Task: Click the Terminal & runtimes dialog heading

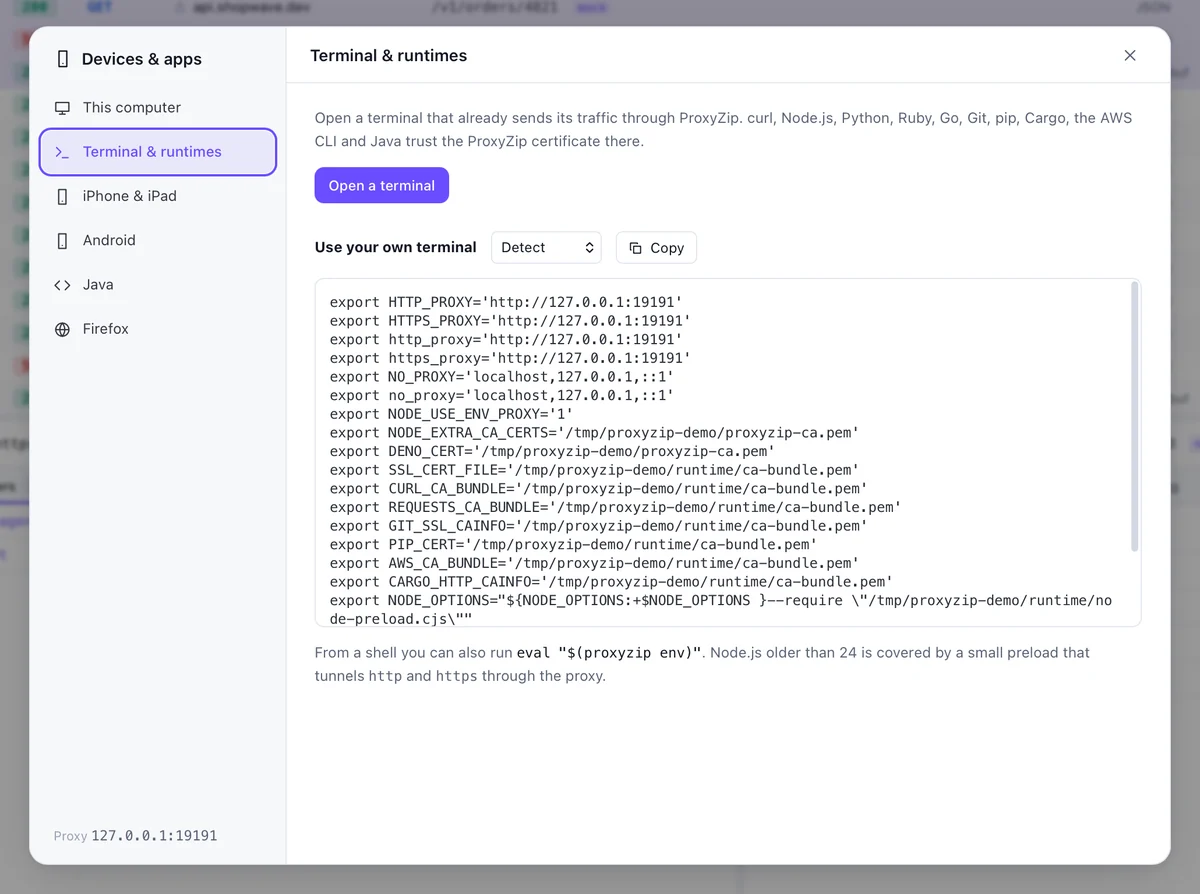Action: (x=389, y=56)
